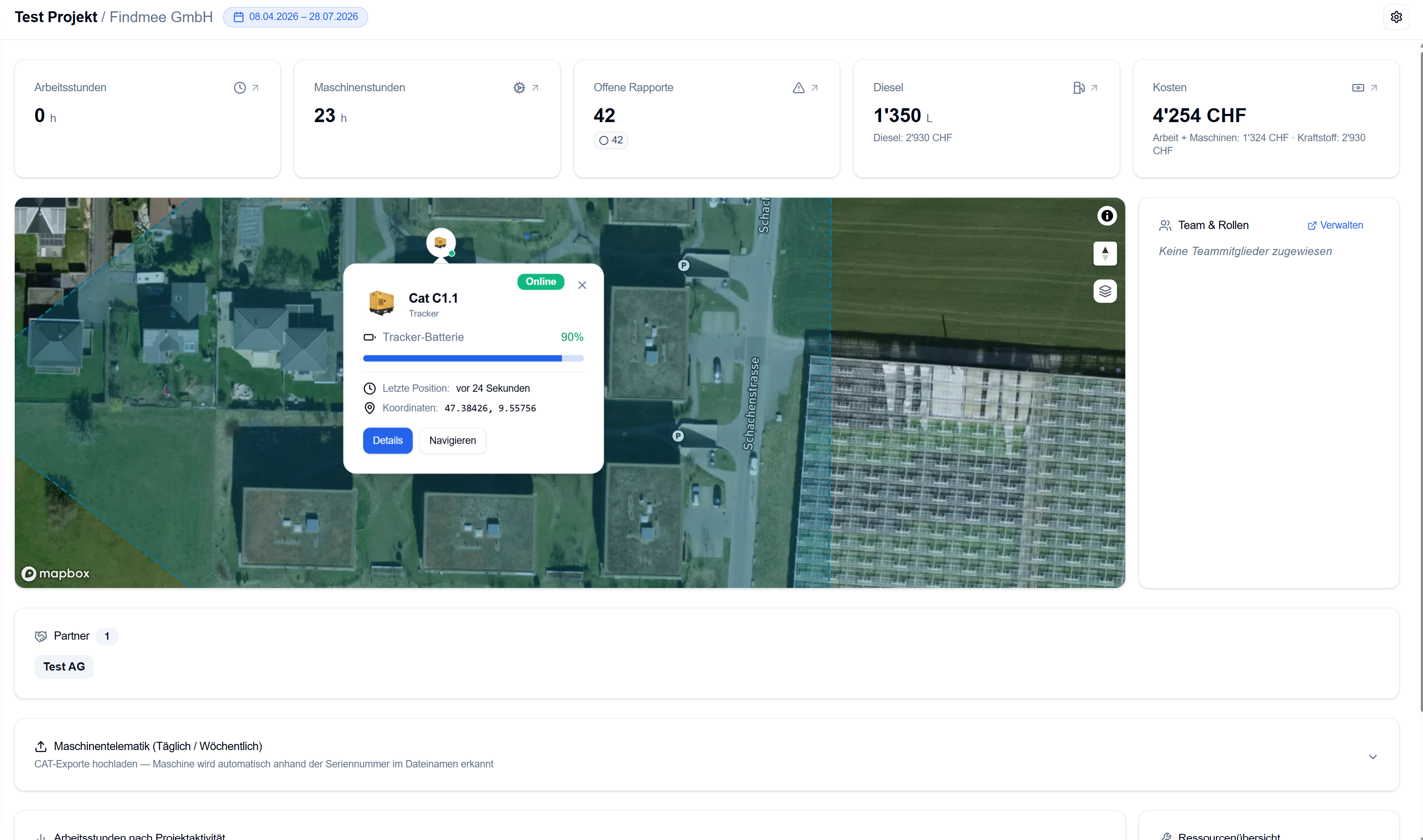This screenshot has height=840, width=1423.
Task: Click the Ressourcenübersicht wrench icon
Action: coord(1165,836)
